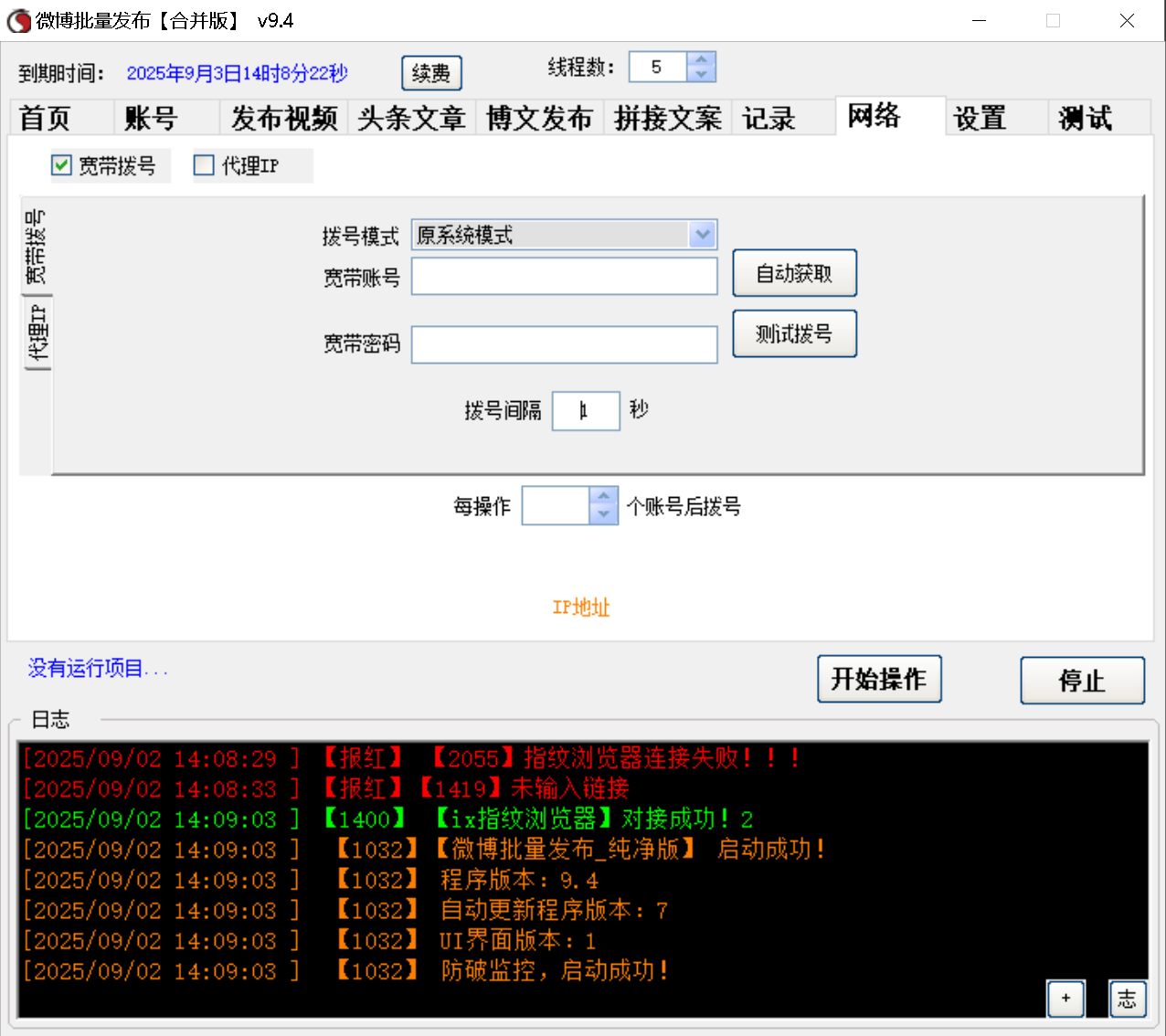This screenshot has height=1036, width=1166.
Task: Open the 拨号模式 dropdown menu
Action: coord(702,235)
